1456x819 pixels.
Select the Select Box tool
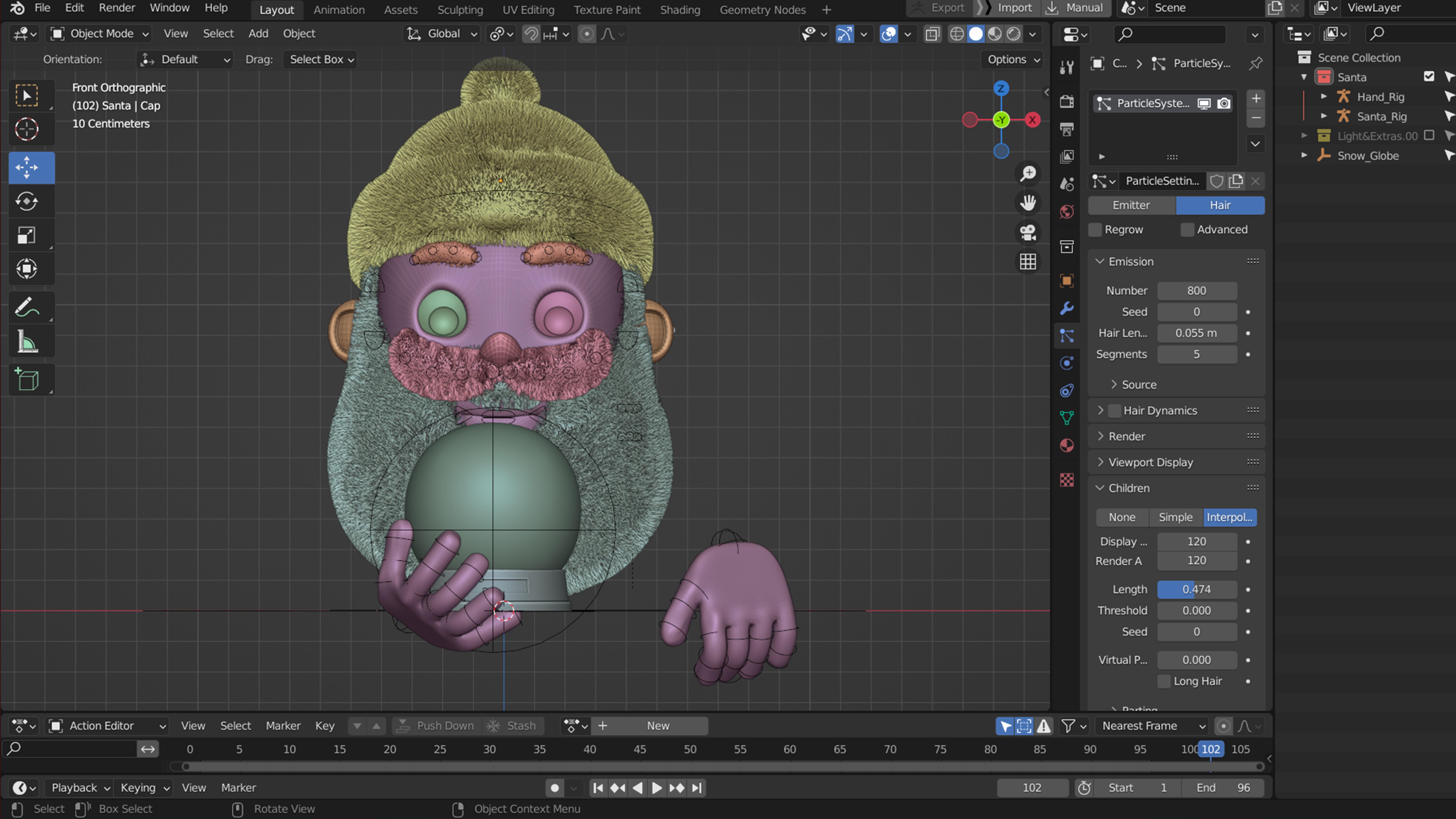coord(27,96)
